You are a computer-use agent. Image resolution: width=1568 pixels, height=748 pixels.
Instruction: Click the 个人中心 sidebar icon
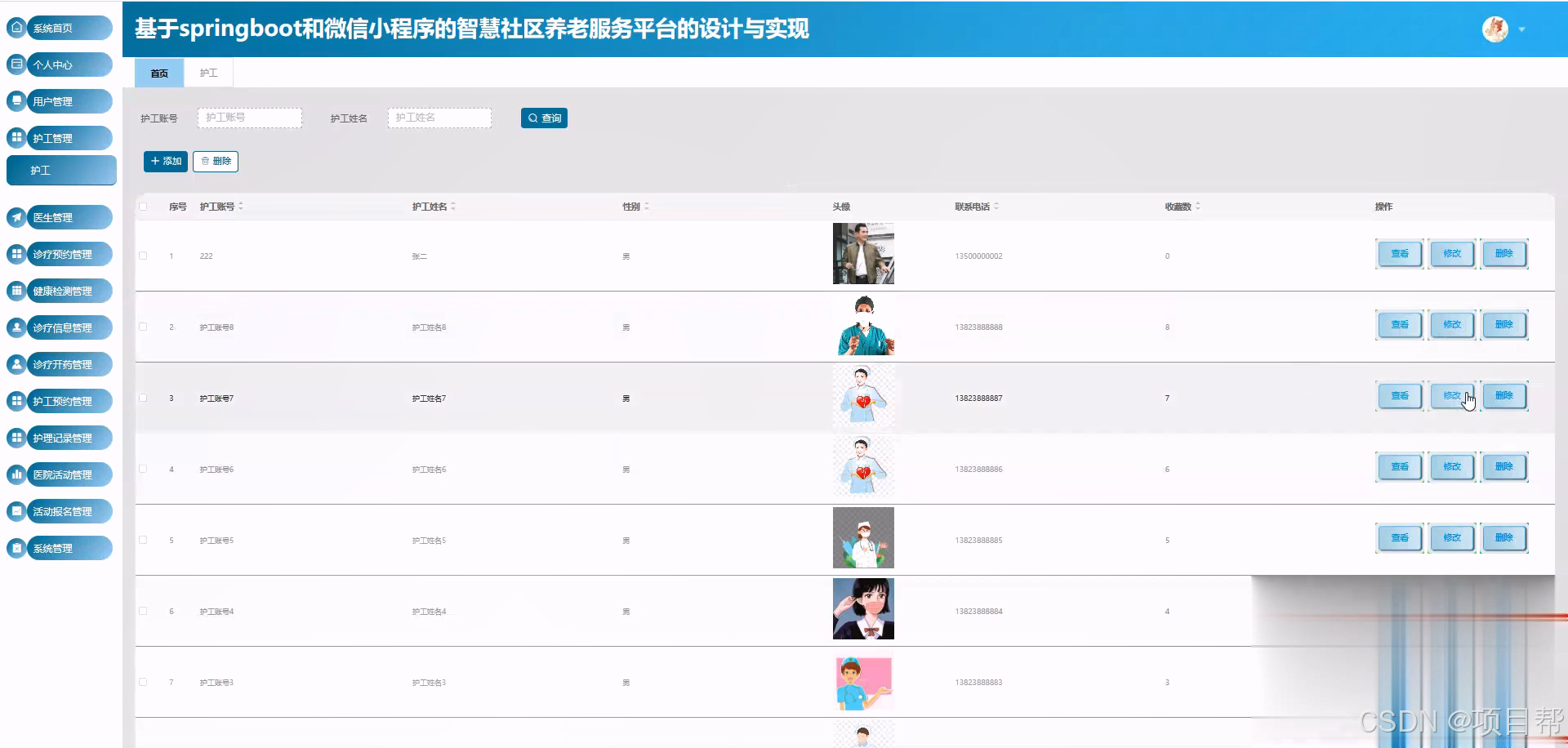point(16,64)
